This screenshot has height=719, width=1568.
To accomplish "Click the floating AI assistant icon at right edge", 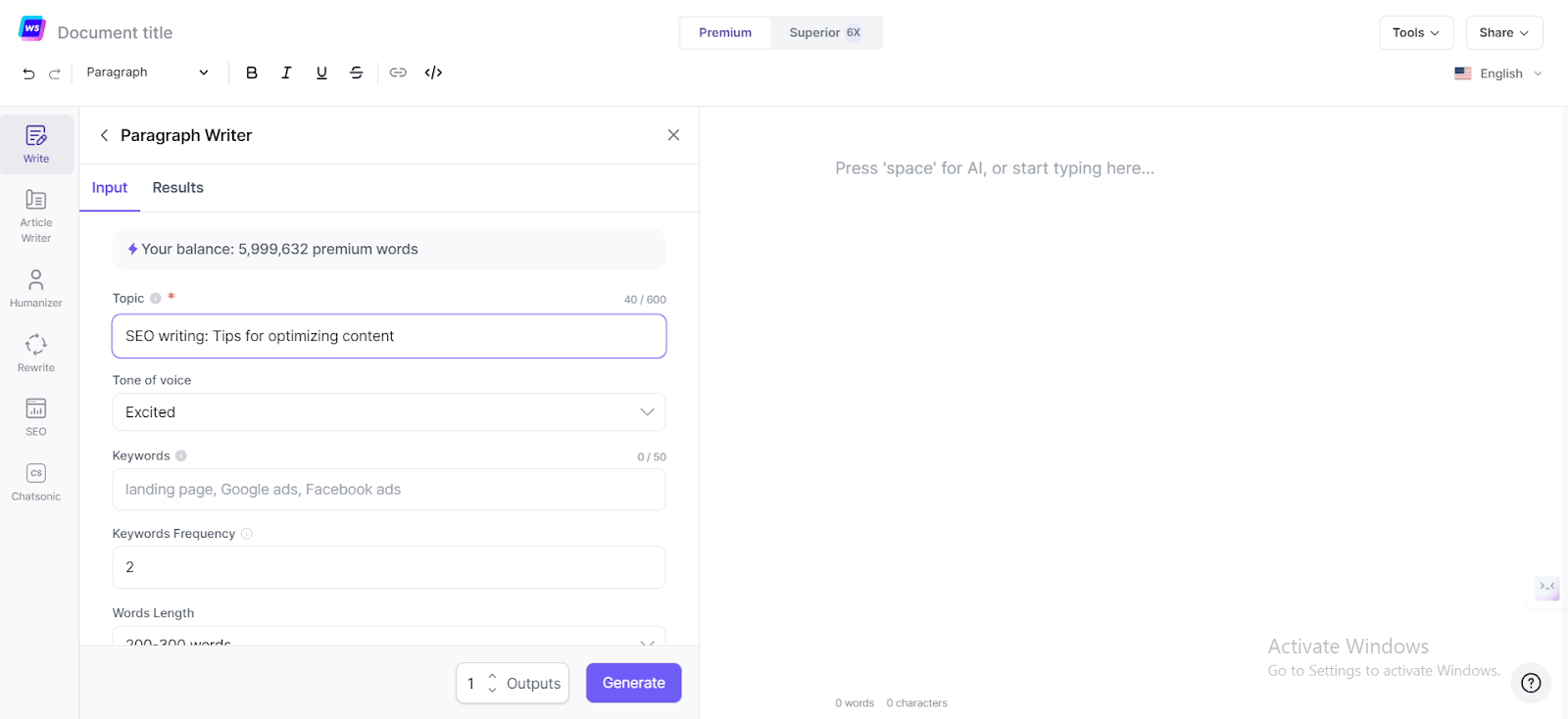I will point(1547,587).
